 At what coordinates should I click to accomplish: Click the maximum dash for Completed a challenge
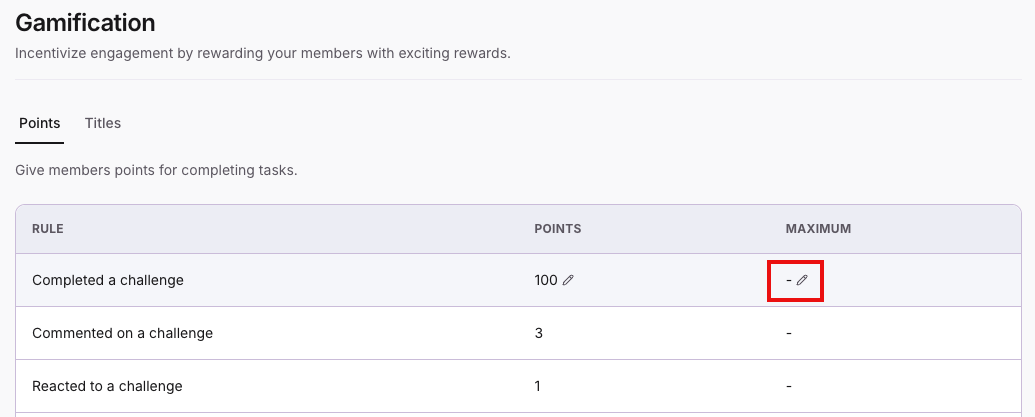(x=789, y=280)
